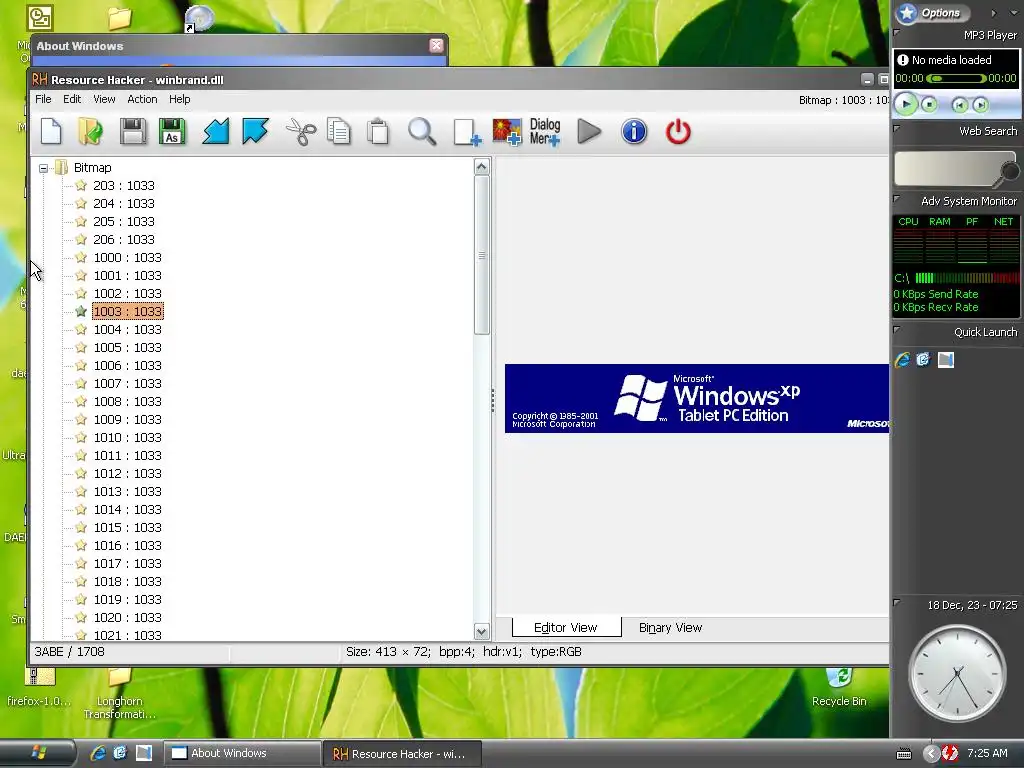This screenshot has width=1024, height=768.
Task: Click the second blue arrow export icon
Action: coord(255,131)
